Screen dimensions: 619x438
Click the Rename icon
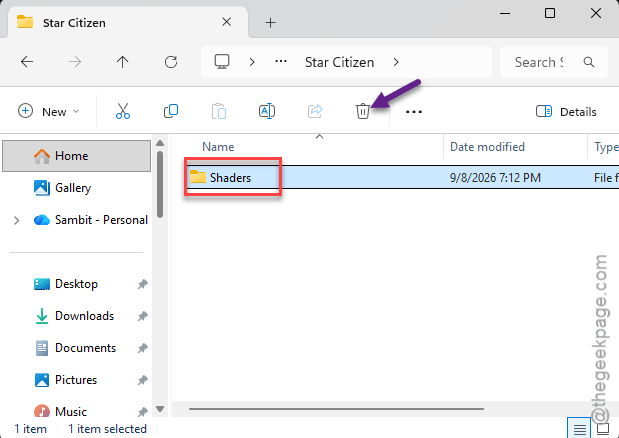pos(267,112)
